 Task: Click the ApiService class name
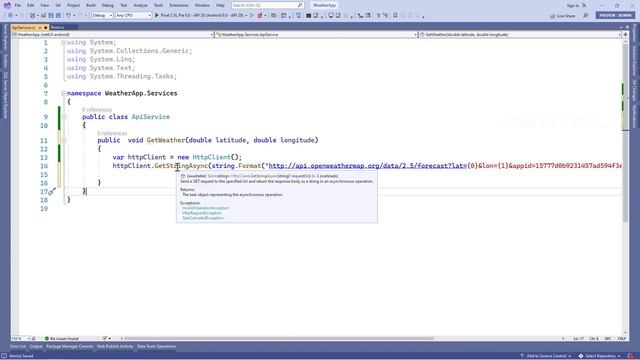(x=151, y=117)
